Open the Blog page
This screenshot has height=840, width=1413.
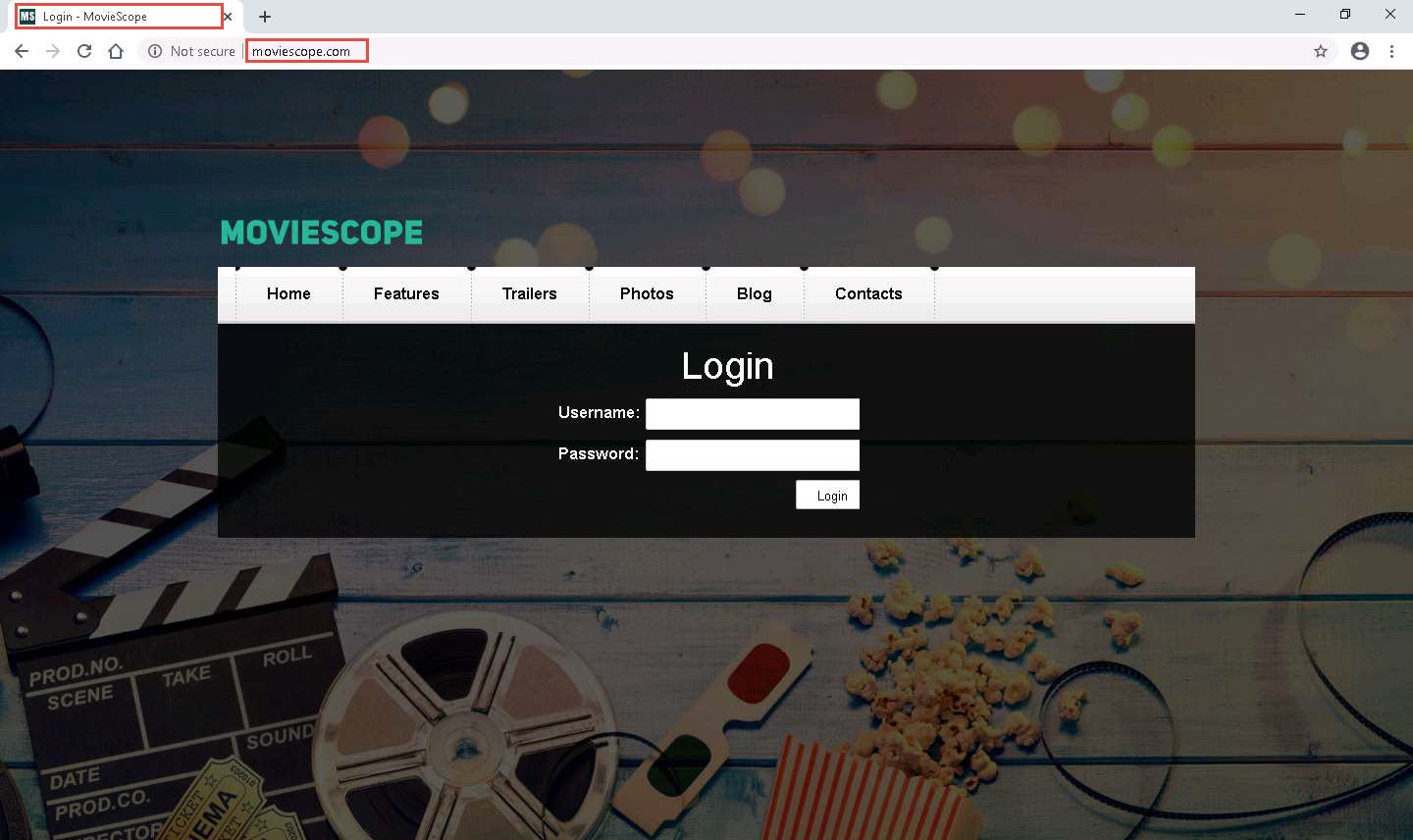[755, 293]
